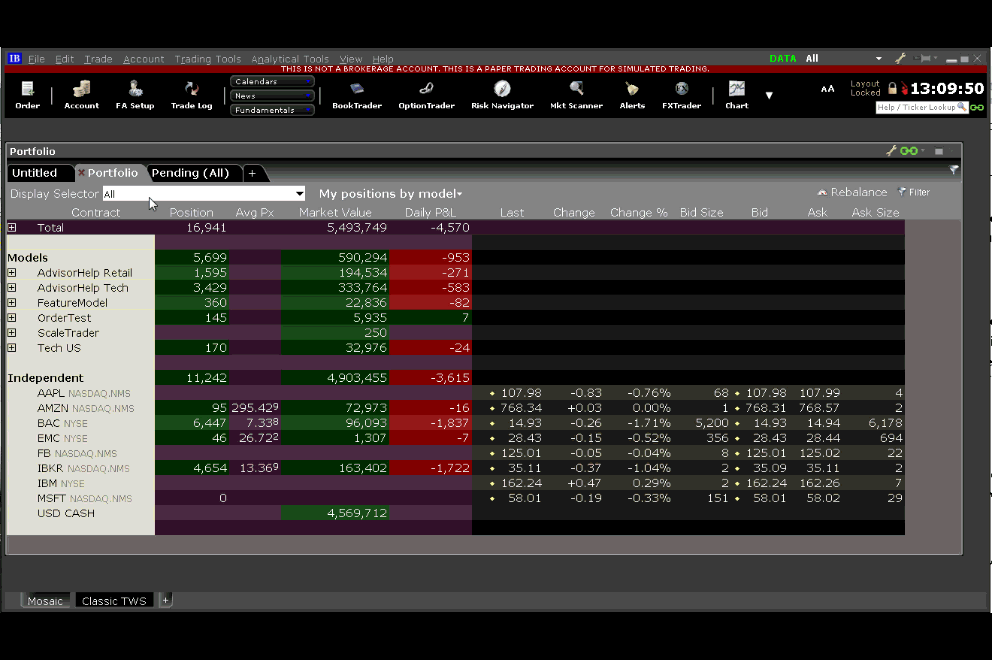Image resolution: width=992 pixels, height=660 pixels.
Task: Click the Rebalance button
Action: pos(852,192)
